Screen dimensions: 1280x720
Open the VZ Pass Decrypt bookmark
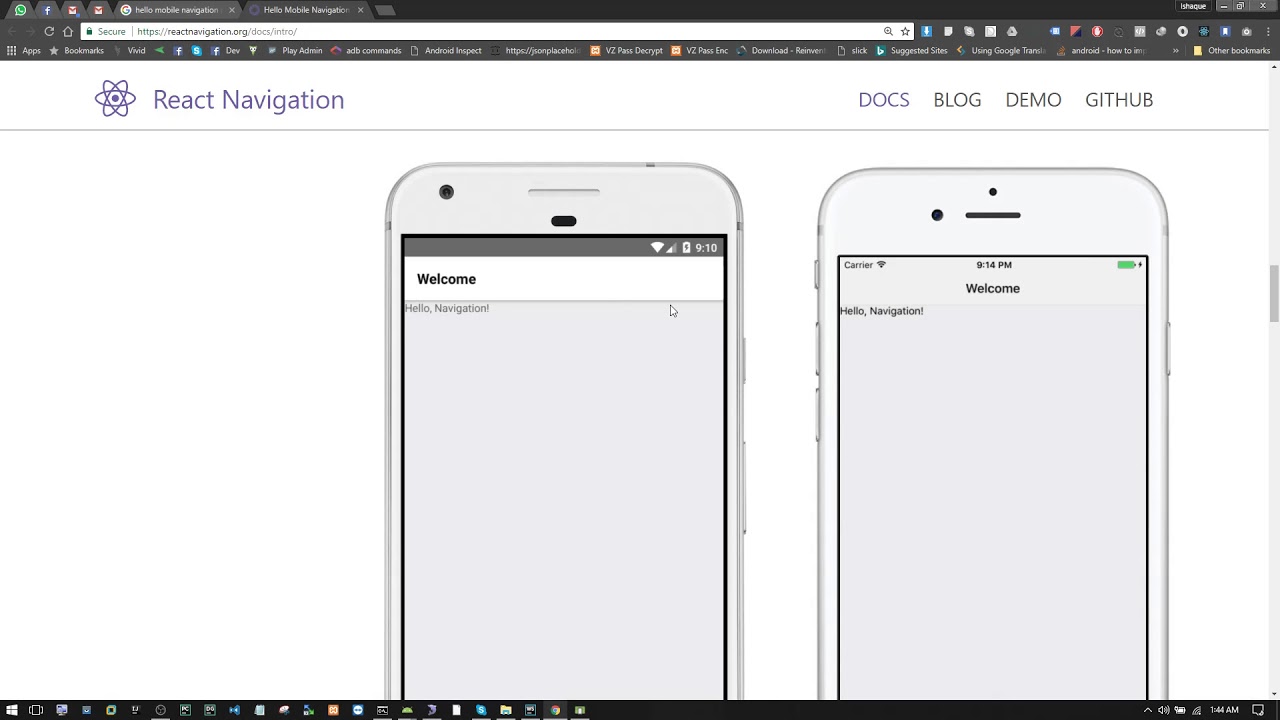click(x=626, y=50)
